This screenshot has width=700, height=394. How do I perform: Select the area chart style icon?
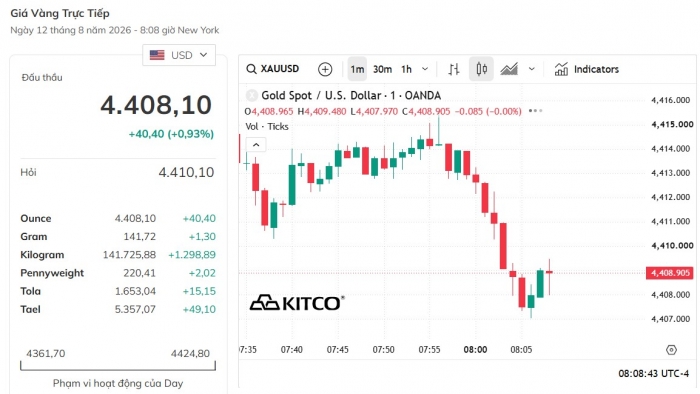tap(509, 69)
